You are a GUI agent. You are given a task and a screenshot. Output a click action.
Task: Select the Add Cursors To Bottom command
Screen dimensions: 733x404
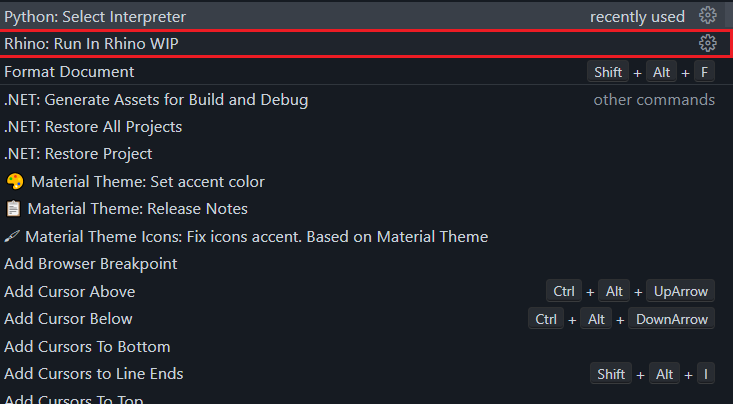pos(87,347)
